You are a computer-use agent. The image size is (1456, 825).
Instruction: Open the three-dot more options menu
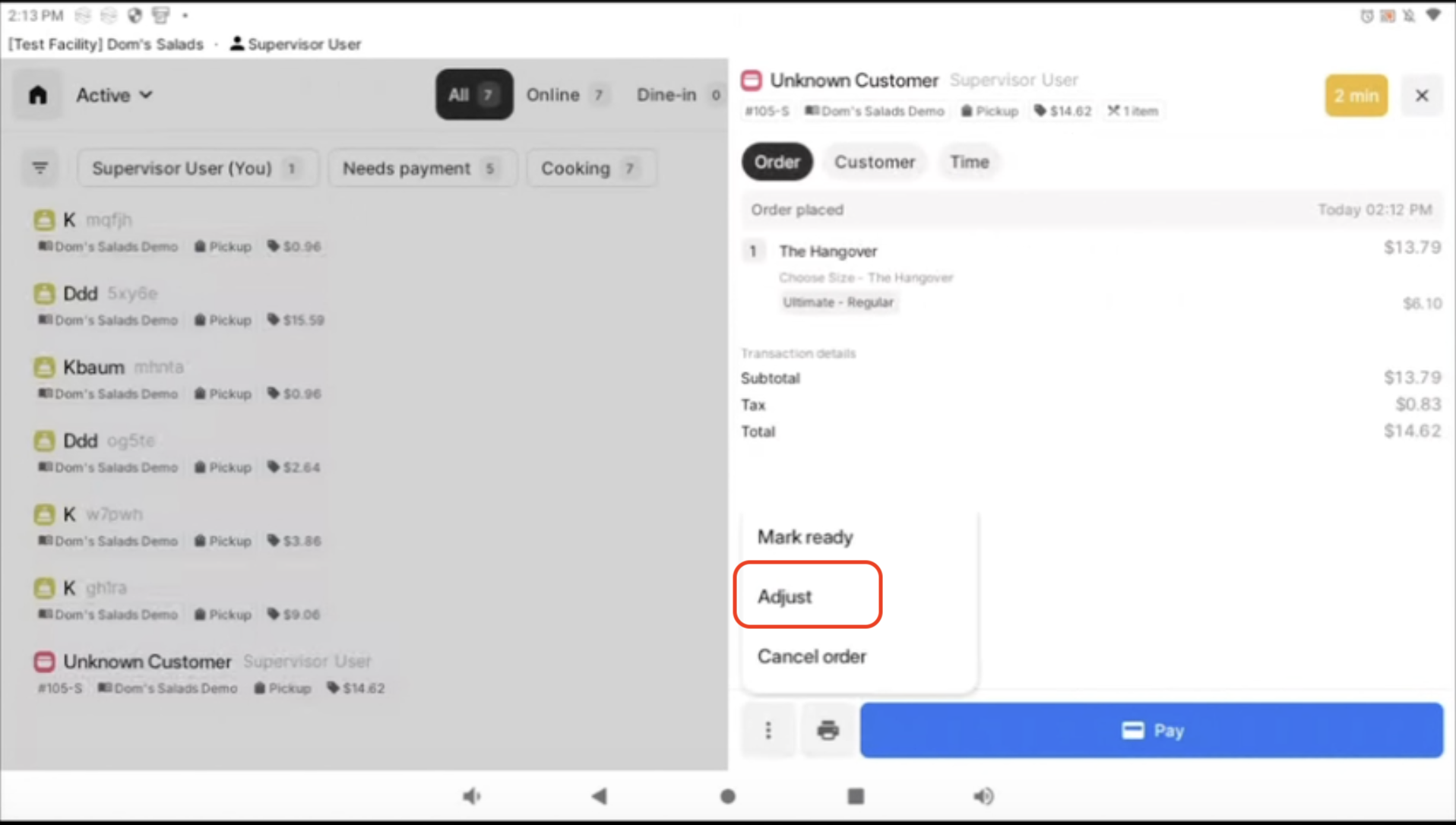[x=768, y=730]
